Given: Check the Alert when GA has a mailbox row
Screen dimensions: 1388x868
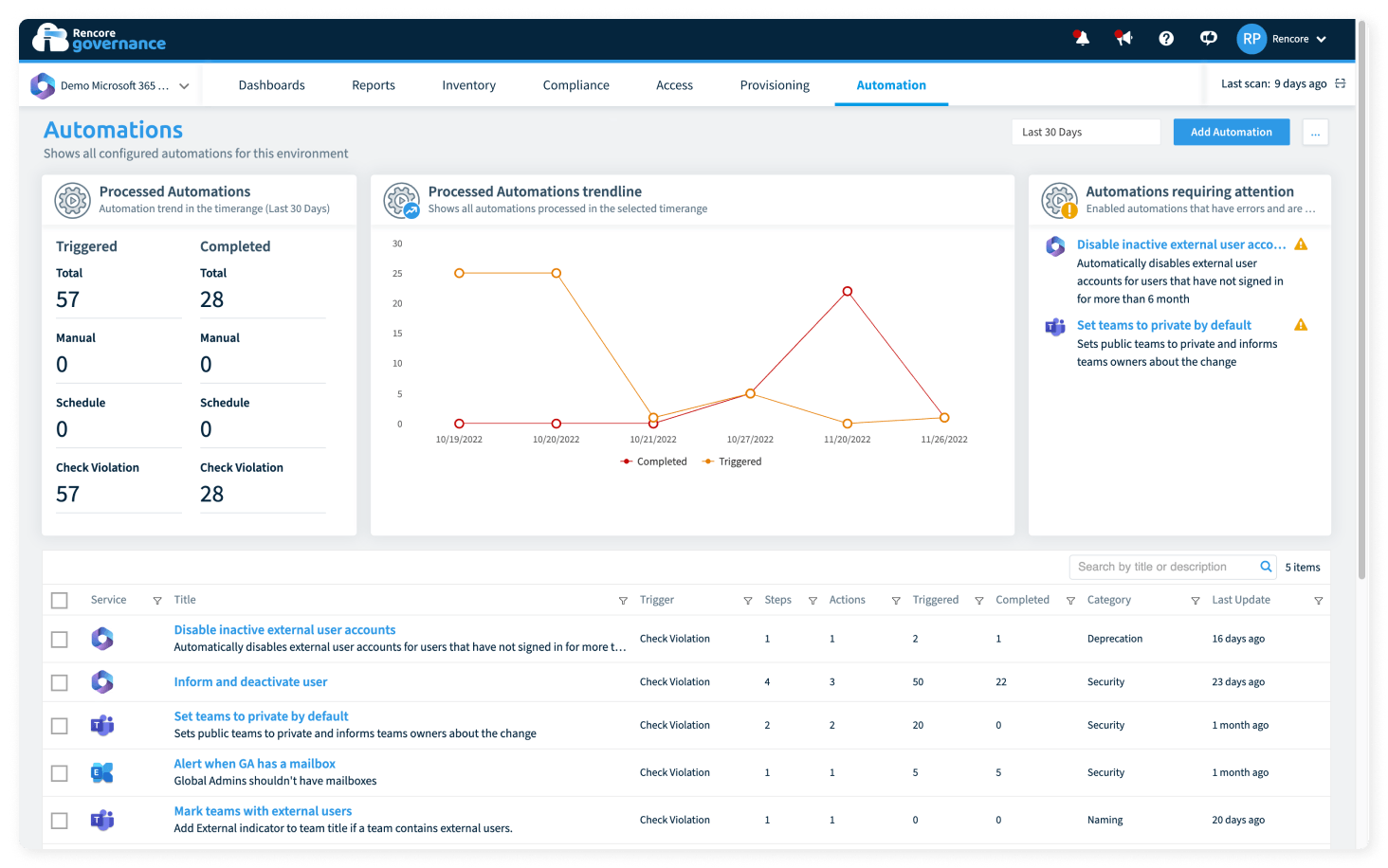Looking at the screenshot, I should tap(60, 773).
